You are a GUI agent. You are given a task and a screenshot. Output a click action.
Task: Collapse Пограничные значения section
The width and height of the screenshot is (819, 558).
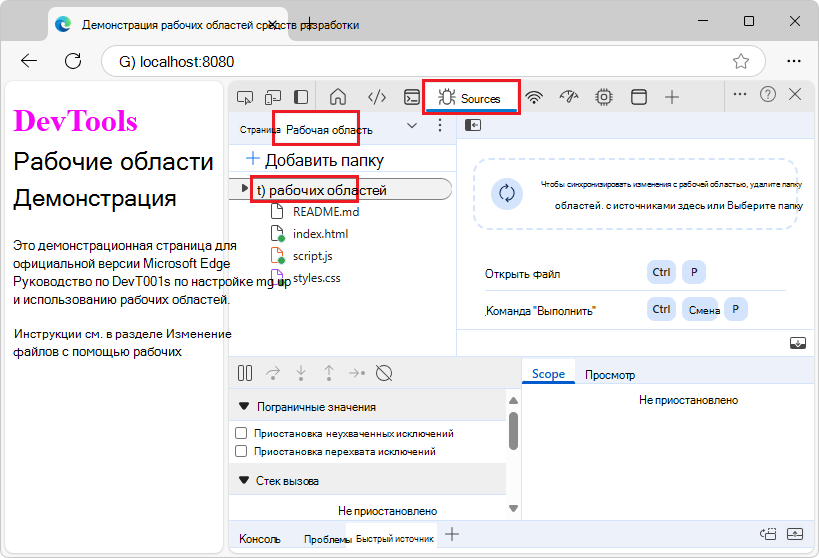point(244,406)
